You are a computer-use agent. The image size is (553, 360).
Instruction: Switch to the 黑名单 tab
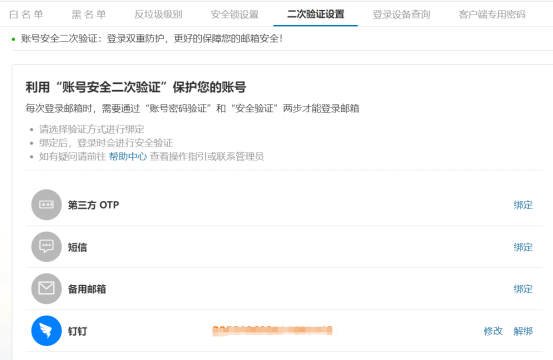[89, 14]
